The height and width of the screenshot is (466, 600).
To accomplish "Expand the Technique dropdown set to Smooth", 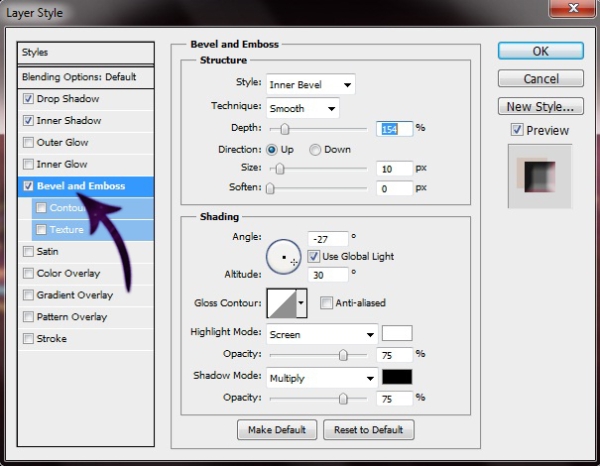I will click(302, 107).
